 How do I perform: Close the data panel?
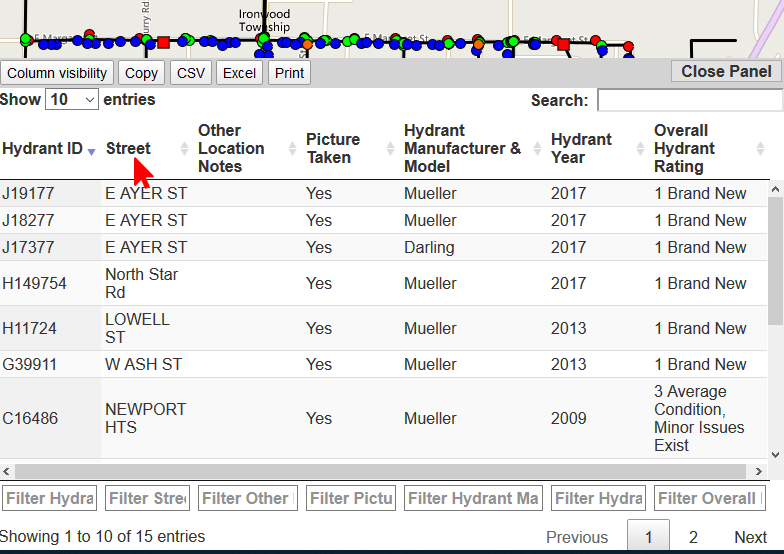(x=726, y=71)
